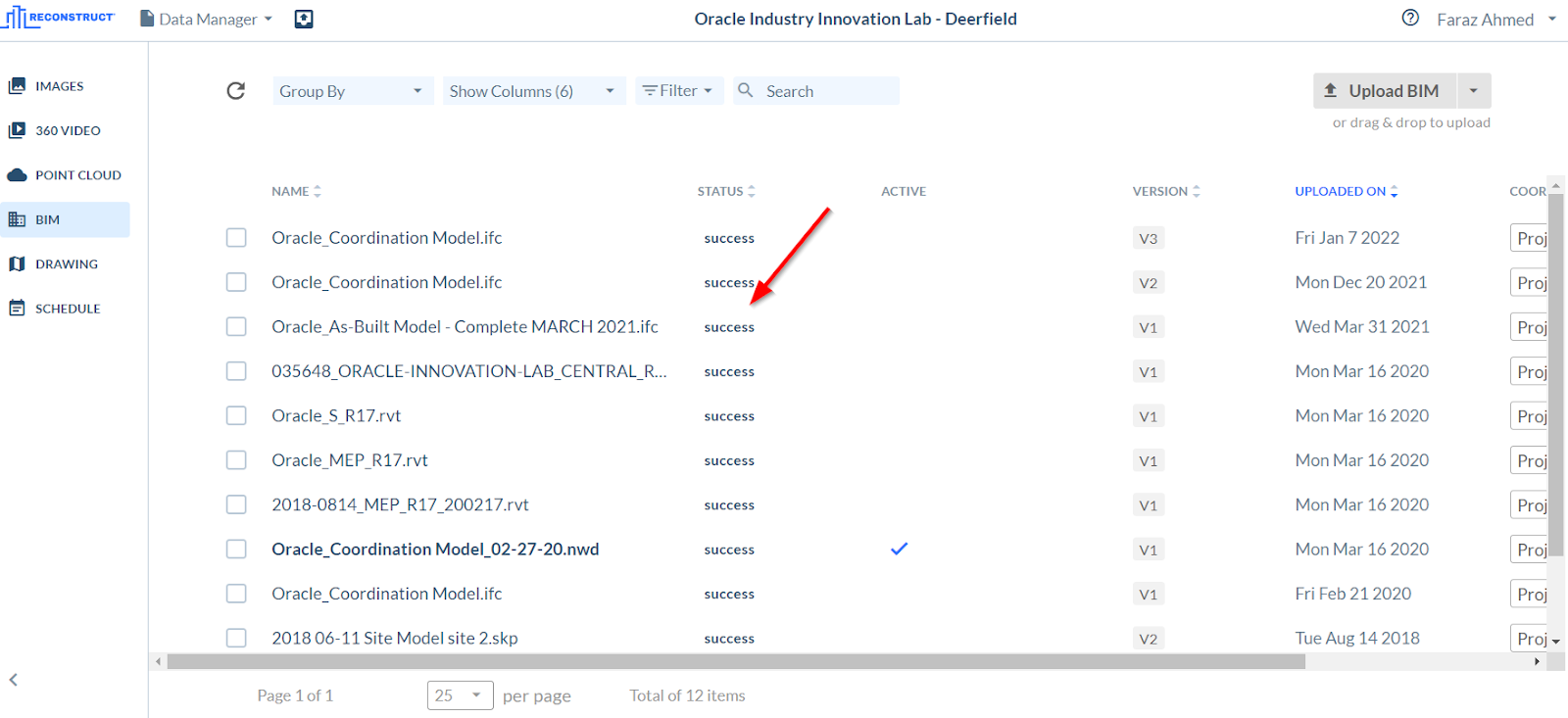Check the Oracle_Coordination Model.ifc Feb 21 2020 checkbox
Viewport: 1568px width, 718px height.
click(236, 594)
